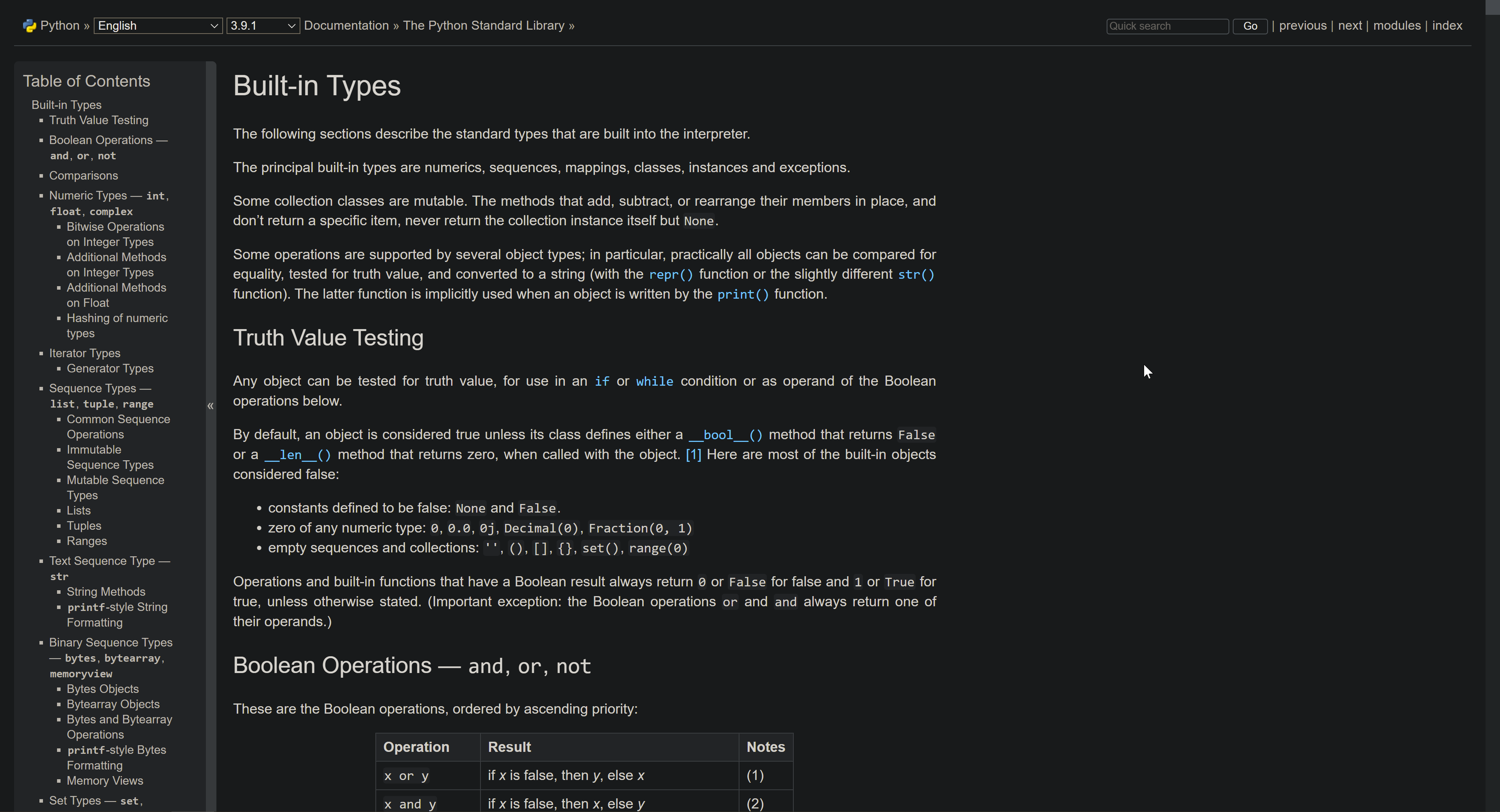Click the Python logo icon

click(x=29, y=26)
